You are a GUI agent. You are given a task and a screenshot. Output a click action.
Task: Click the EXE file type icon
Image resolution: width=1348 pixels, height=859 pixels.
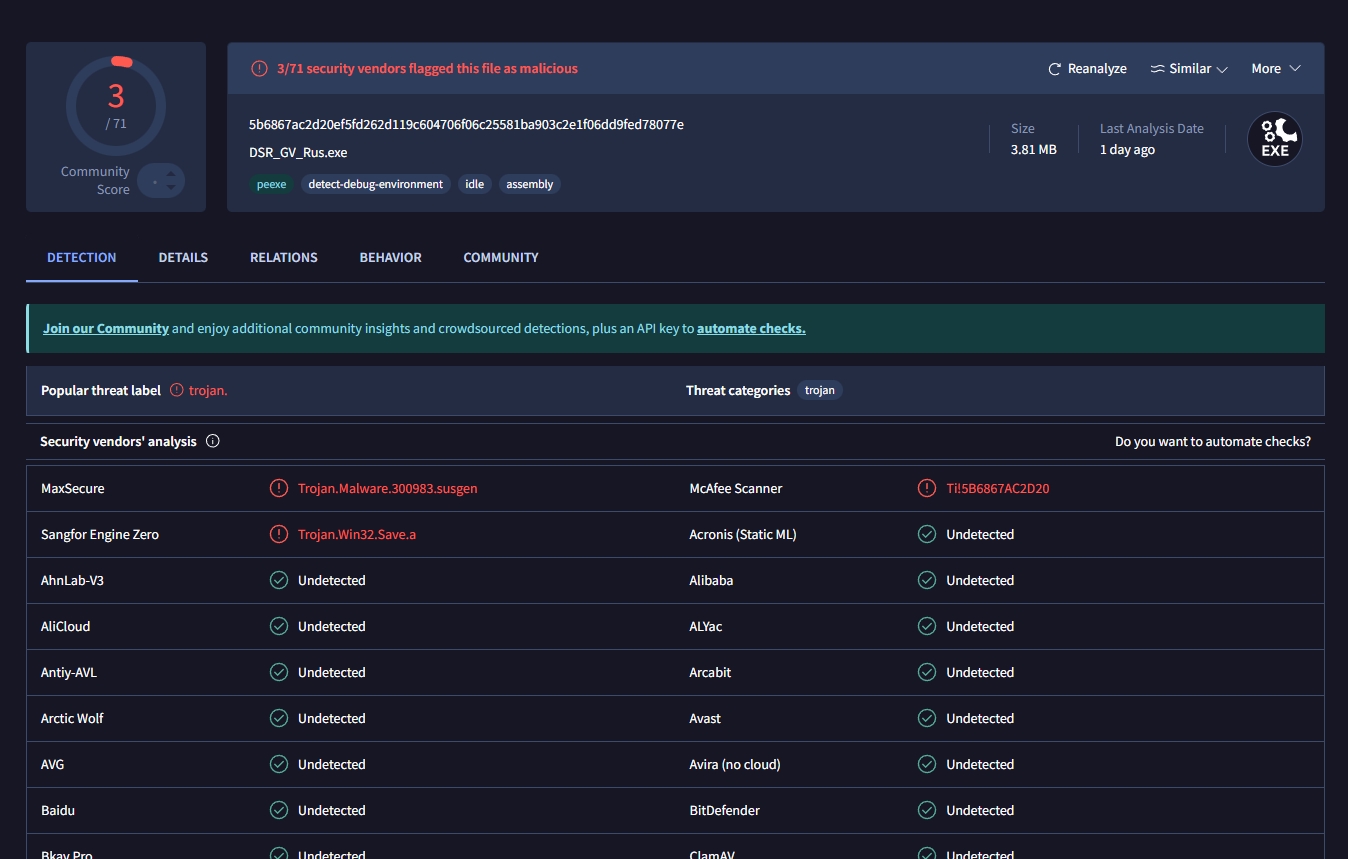[1274, 139]
